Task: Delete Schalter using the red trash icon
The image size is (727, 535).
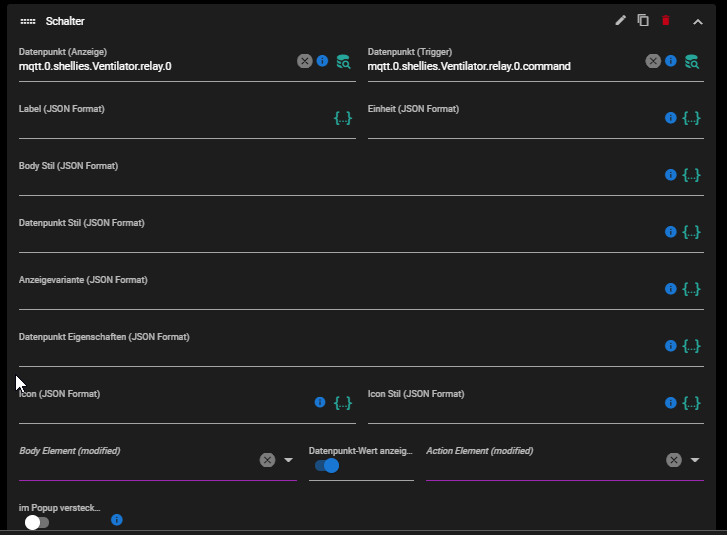Action: click(x=666, y=20)
